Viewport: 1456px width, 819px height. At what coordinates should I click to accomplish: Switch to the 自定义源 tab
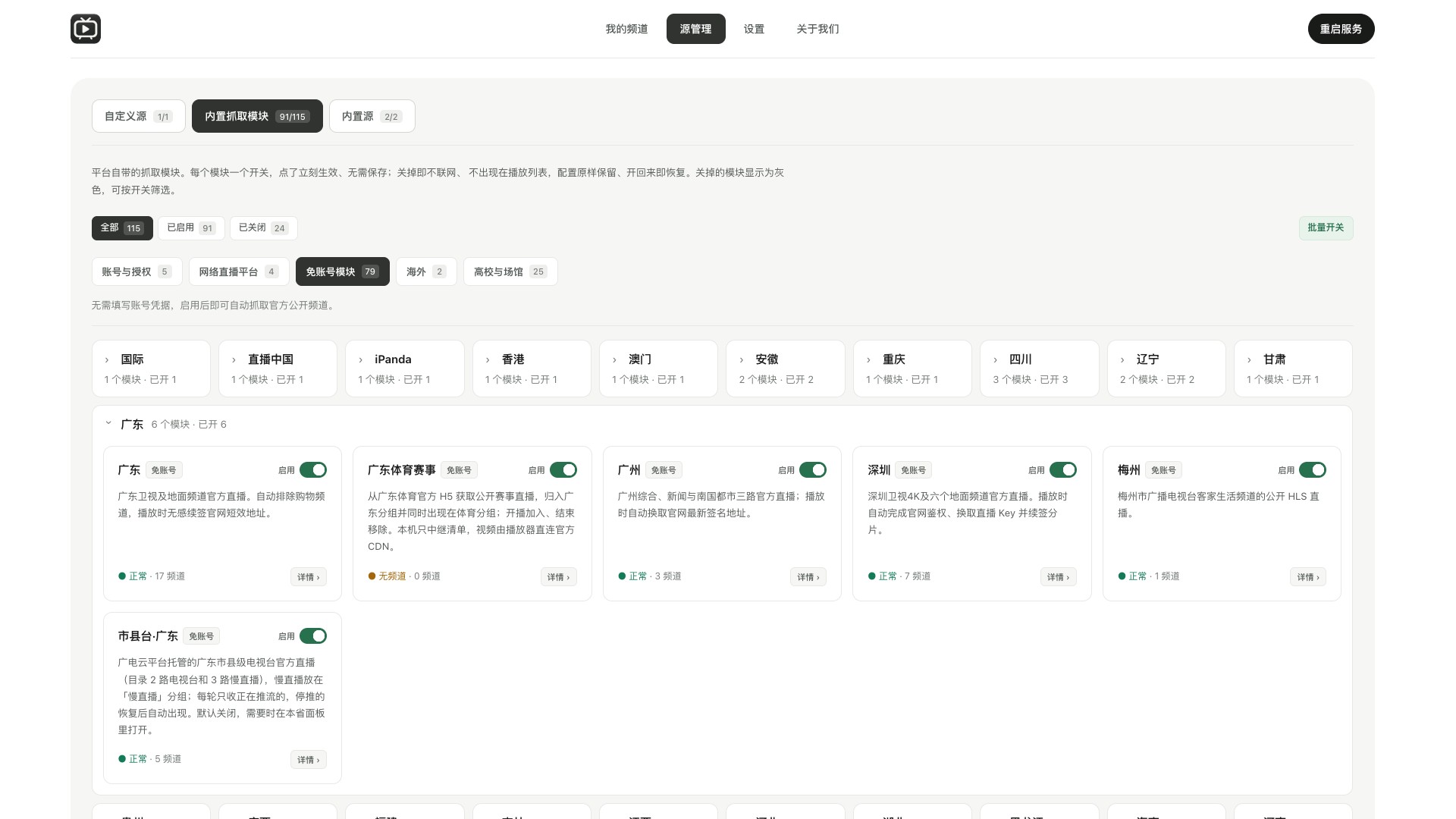click(139, 116)
